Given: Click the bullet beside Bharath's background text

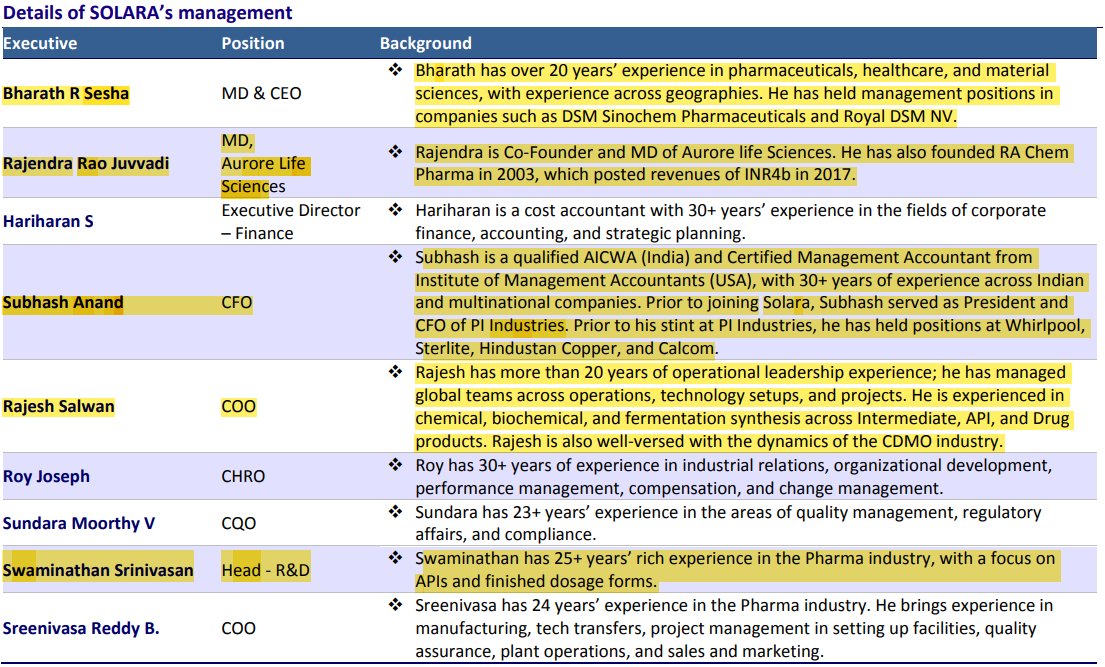Looking at the screenshot, I should [395, 70].
